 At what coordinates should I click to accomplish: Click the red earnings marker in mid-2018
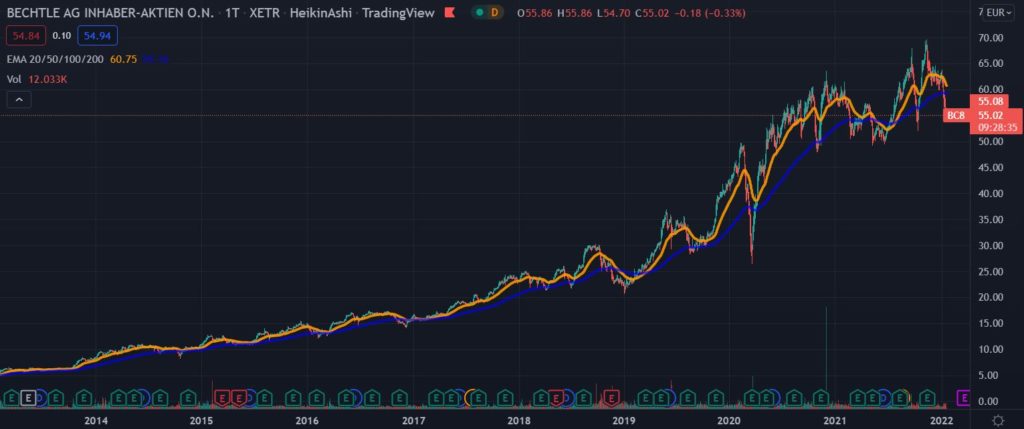[x=556, y=396]
